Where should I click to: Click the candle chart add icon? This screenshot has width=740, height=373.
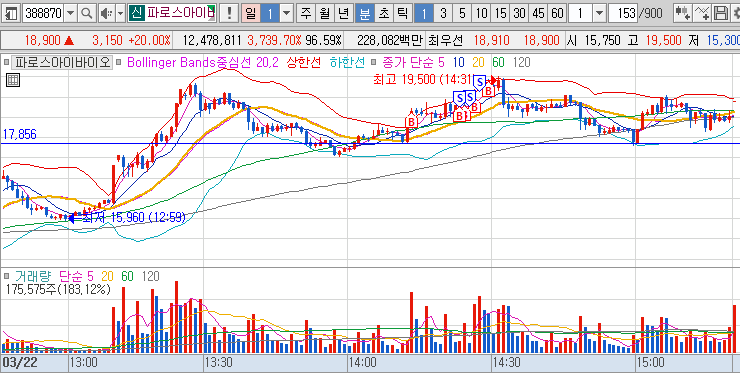pos(682,13)
